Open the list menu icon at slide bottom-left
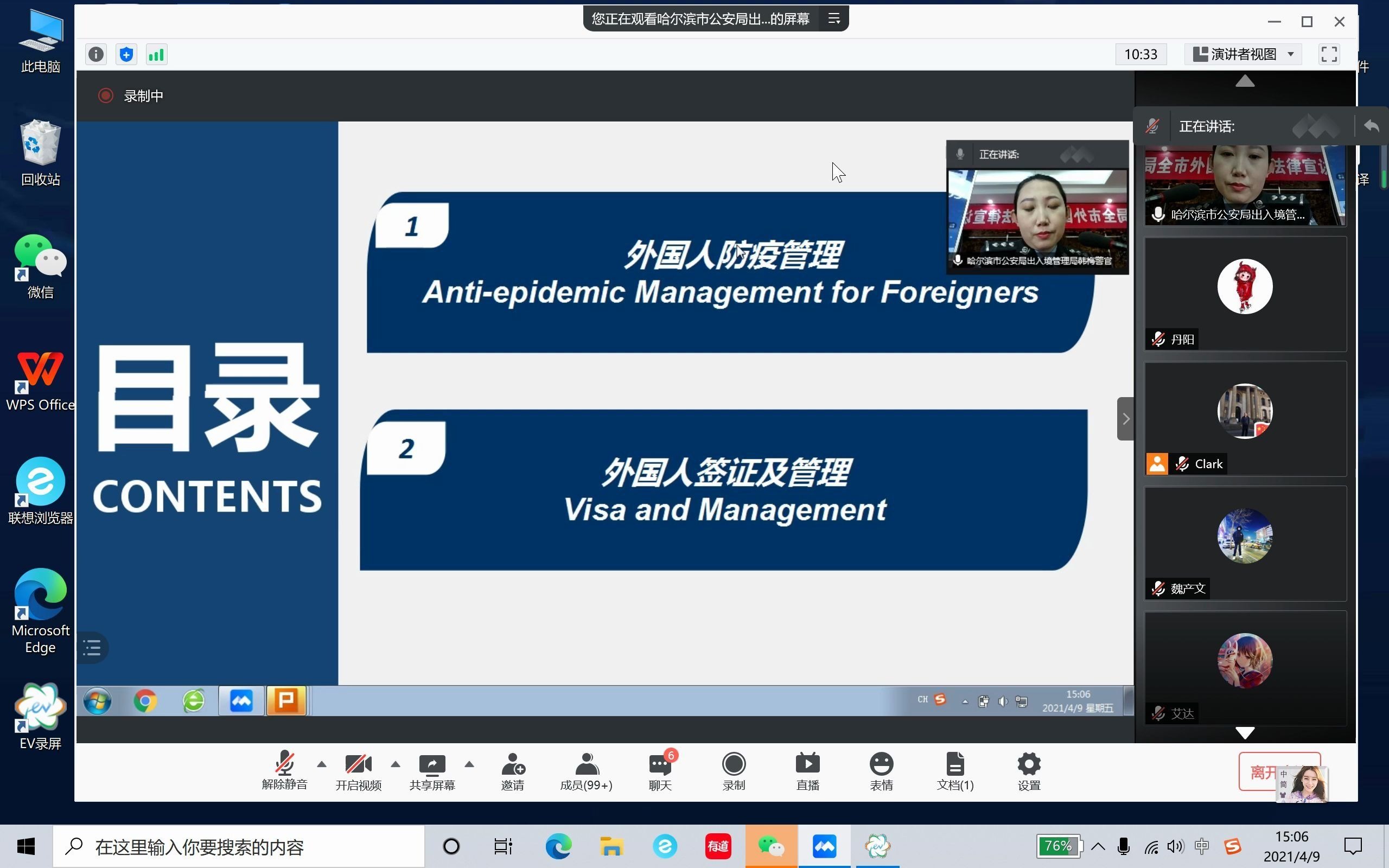 (92, 648)
